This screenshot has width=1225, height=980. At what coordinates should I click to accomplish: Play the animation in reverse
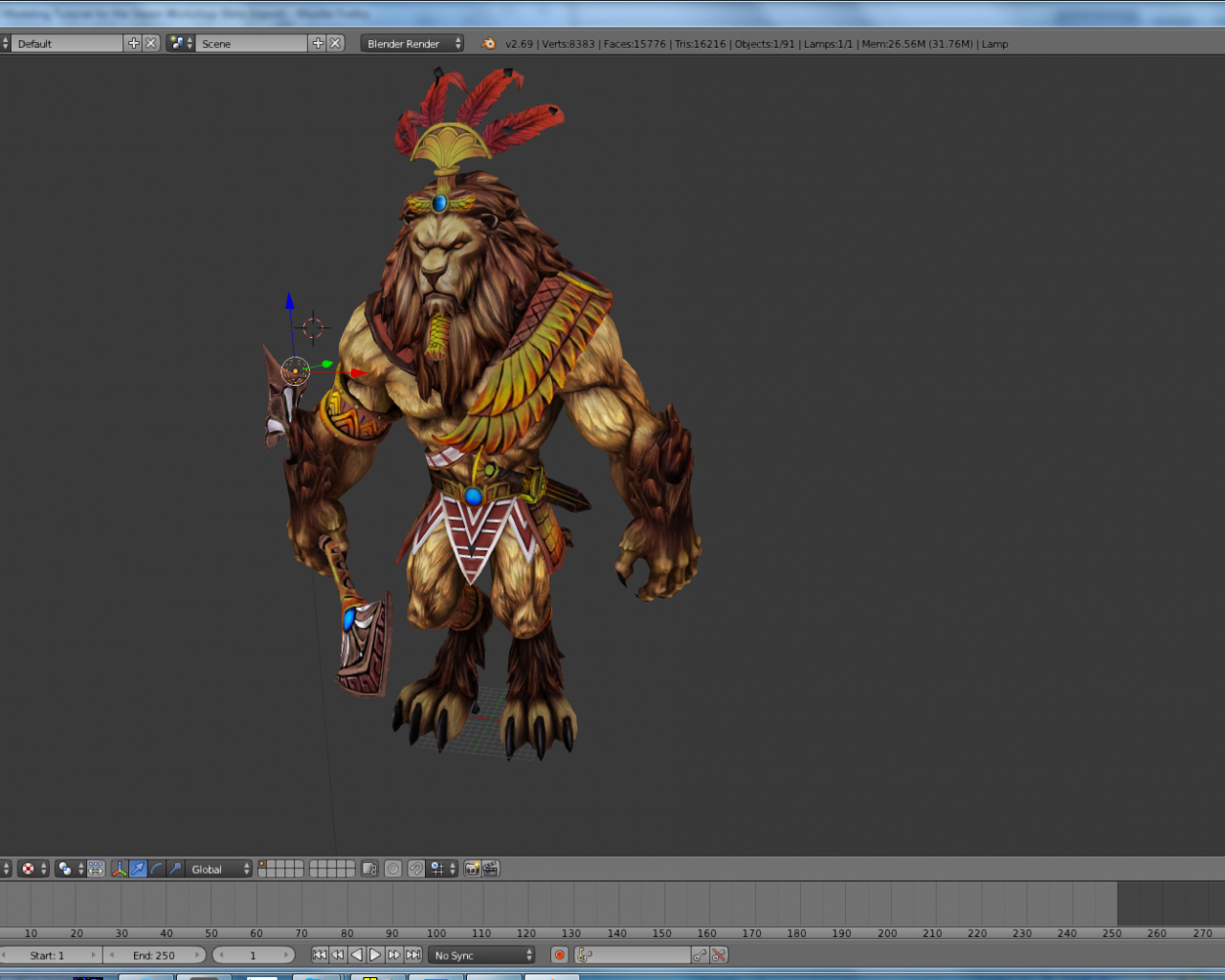[x=357, y=955]
